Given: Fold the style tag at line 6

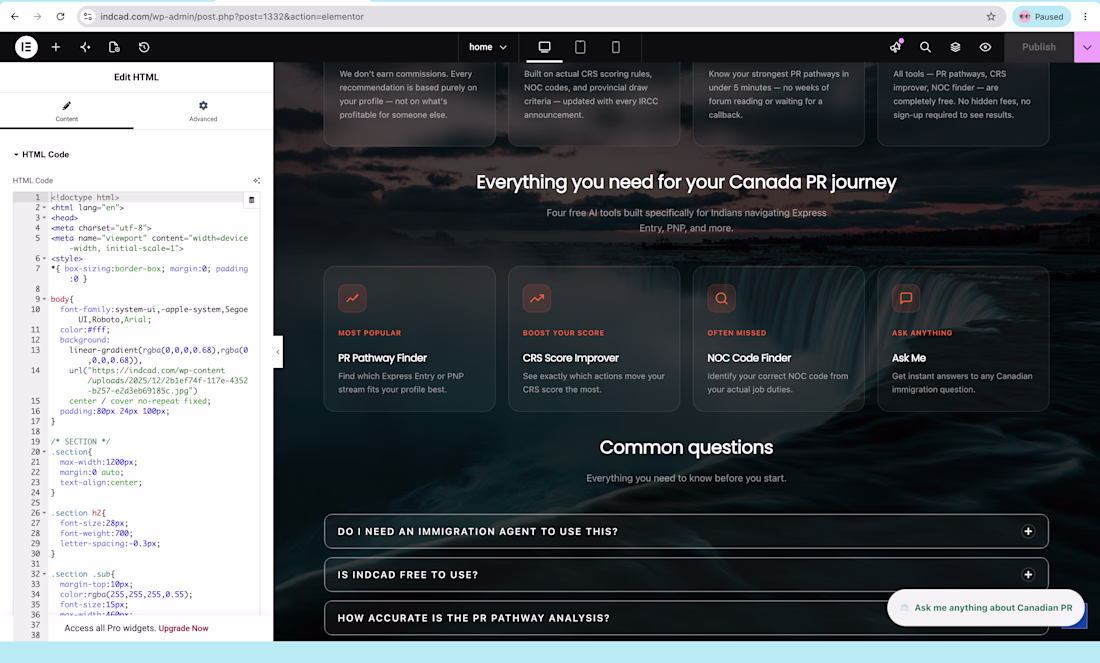Looking at the screenshot, I should [x=44, y=258].
